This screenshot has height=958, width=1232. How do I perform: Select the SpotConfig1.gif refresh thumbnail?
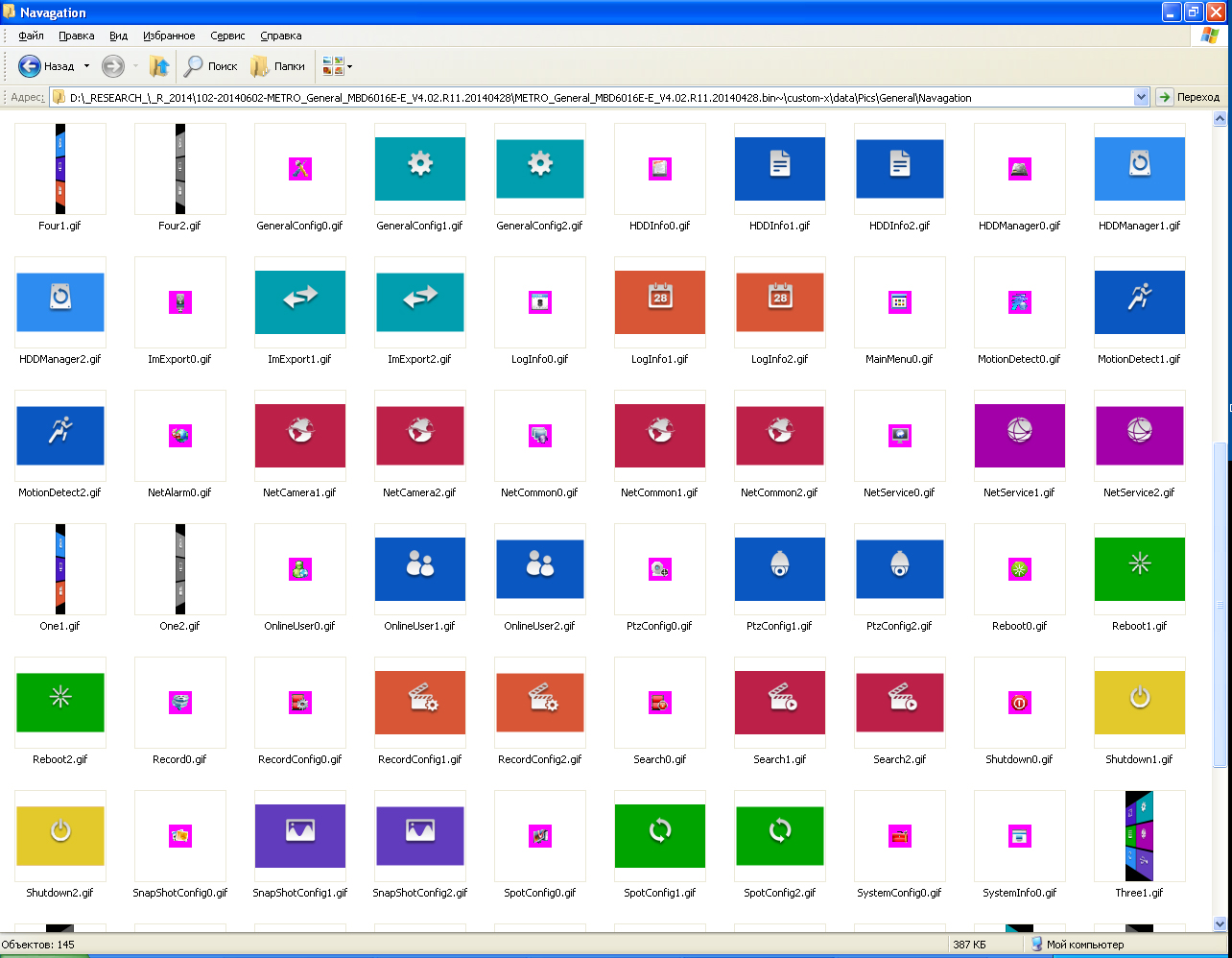pyautogui.click(x=659, y=836)
